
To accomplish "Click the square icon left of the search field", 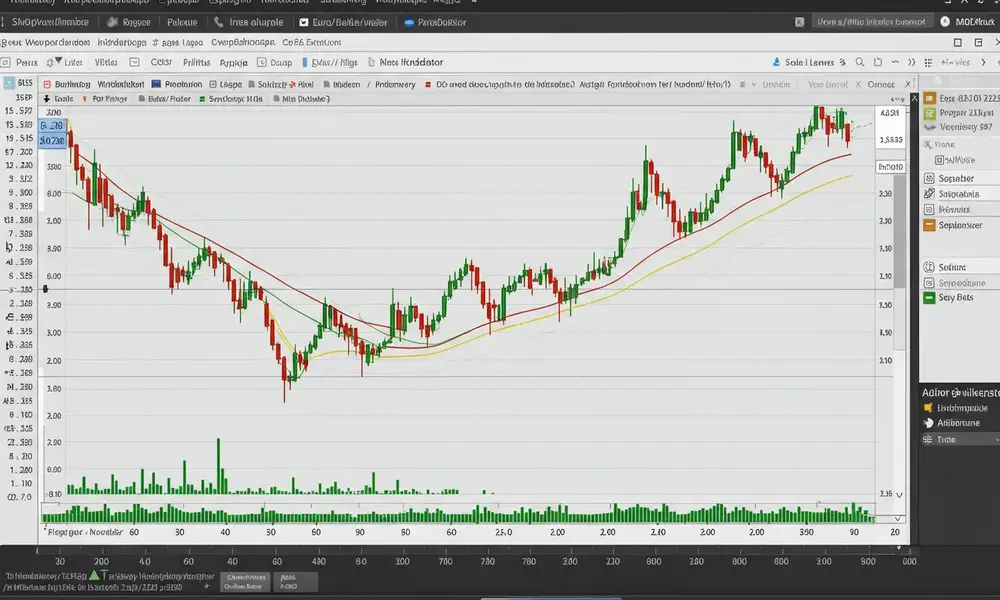I will point(799,22).
